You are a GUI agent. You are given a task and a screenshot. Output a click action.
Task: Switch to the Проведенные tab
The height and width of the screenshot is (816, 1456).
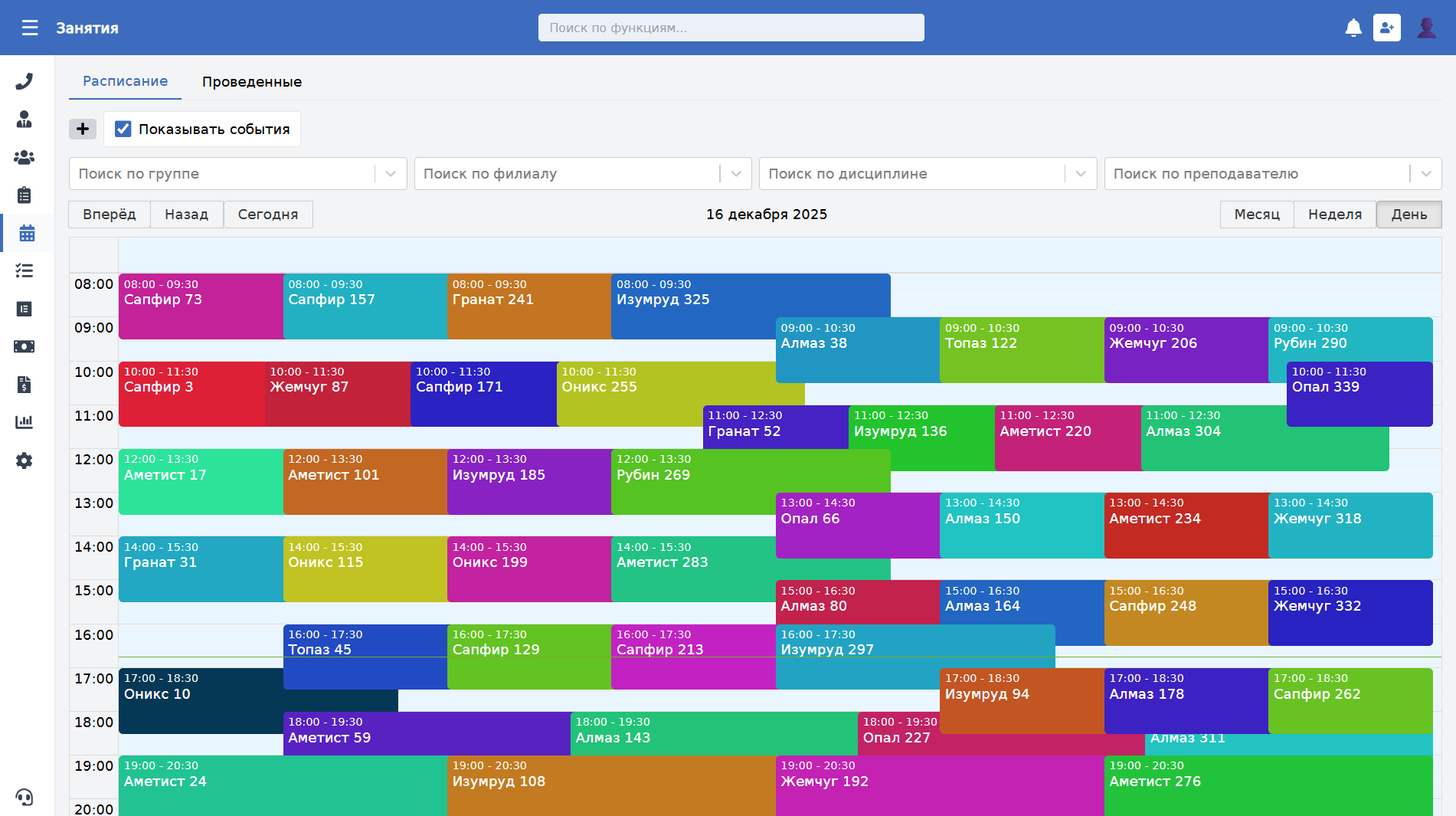point(251,82)
